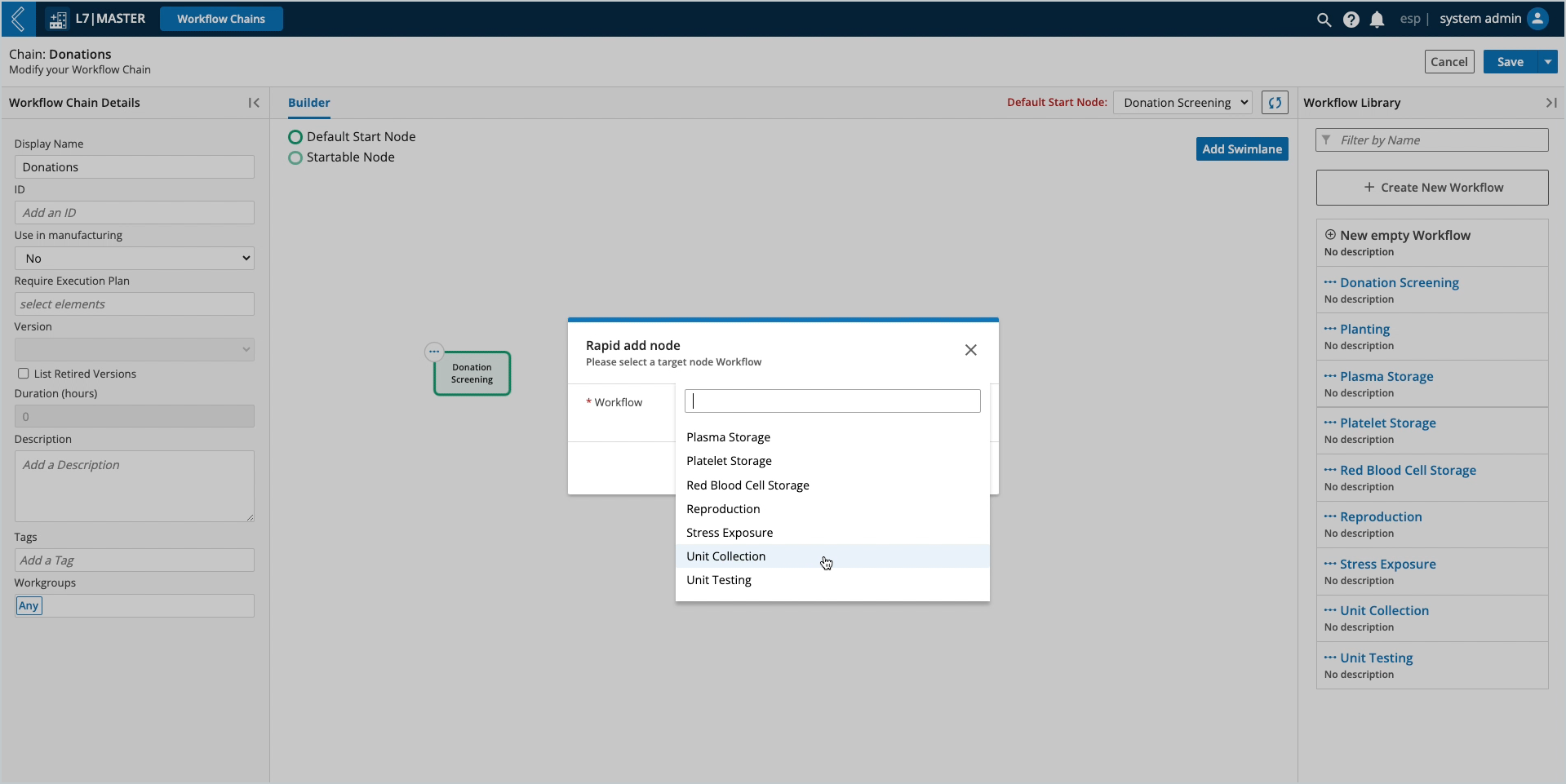The height and width of the screenshot is (784, 1566).
Task: Click the esp label in header
Action: click(1410, 19)
